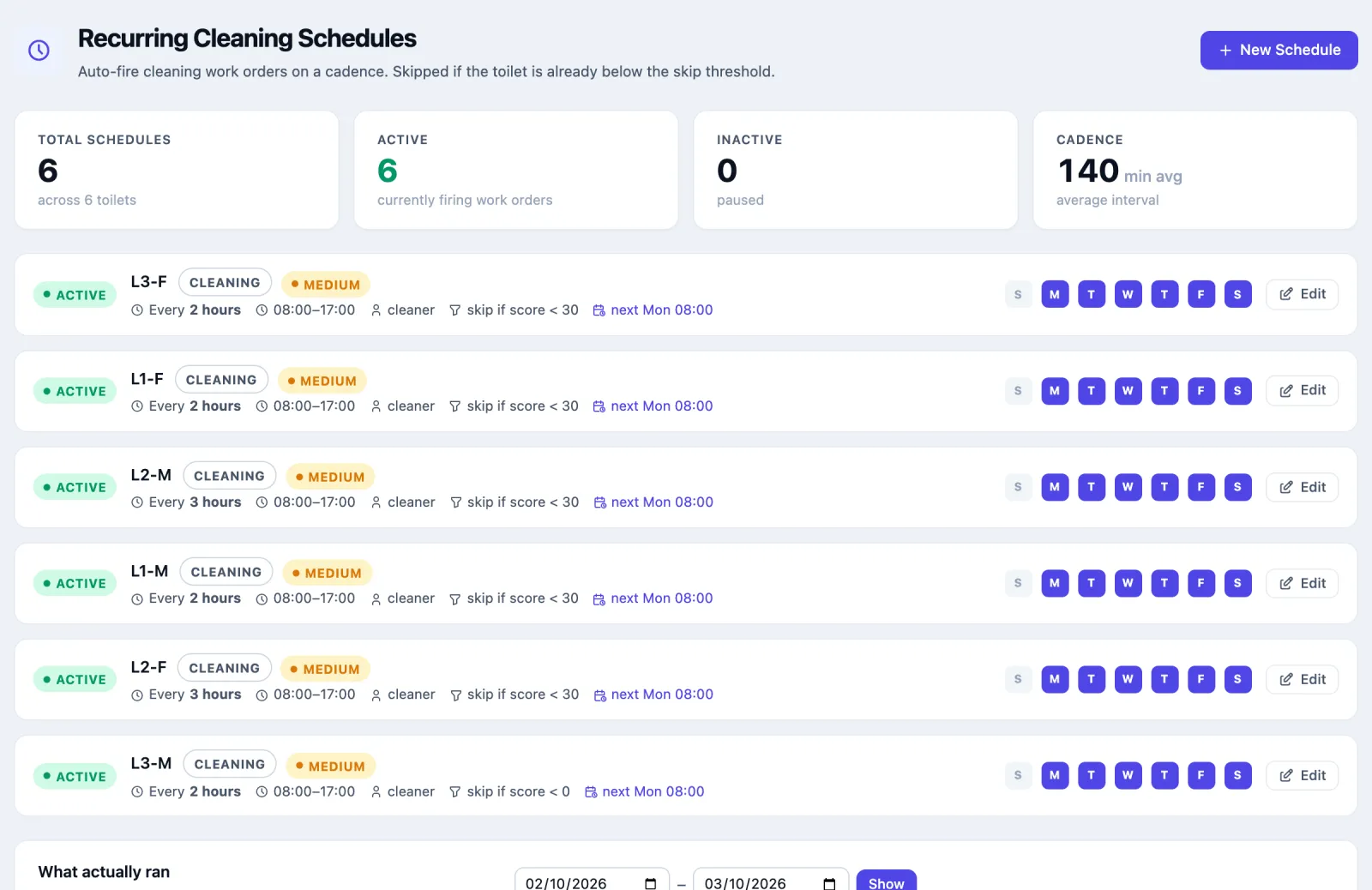Toggle the last Saturday chip on the L2-F row
Screen dimensions: 1372x890
1237,679
